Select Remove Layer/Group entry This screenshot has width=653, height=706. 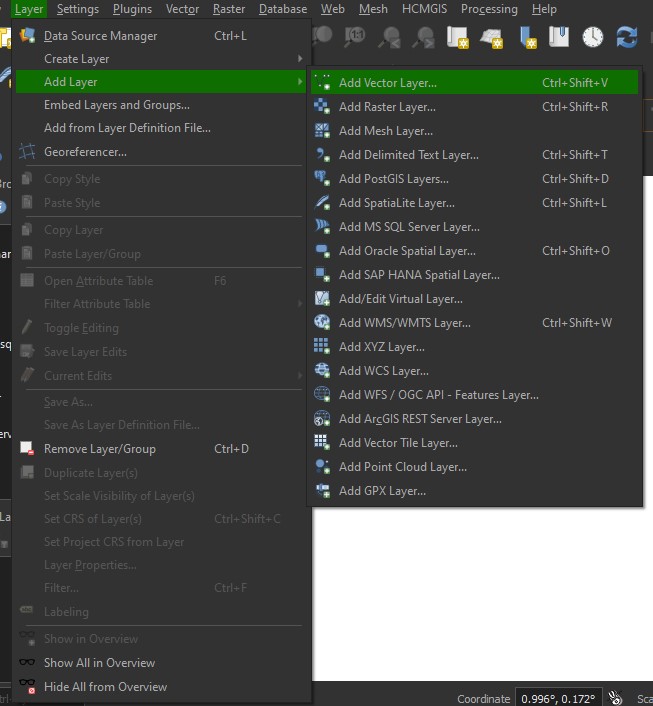point(161,448)
